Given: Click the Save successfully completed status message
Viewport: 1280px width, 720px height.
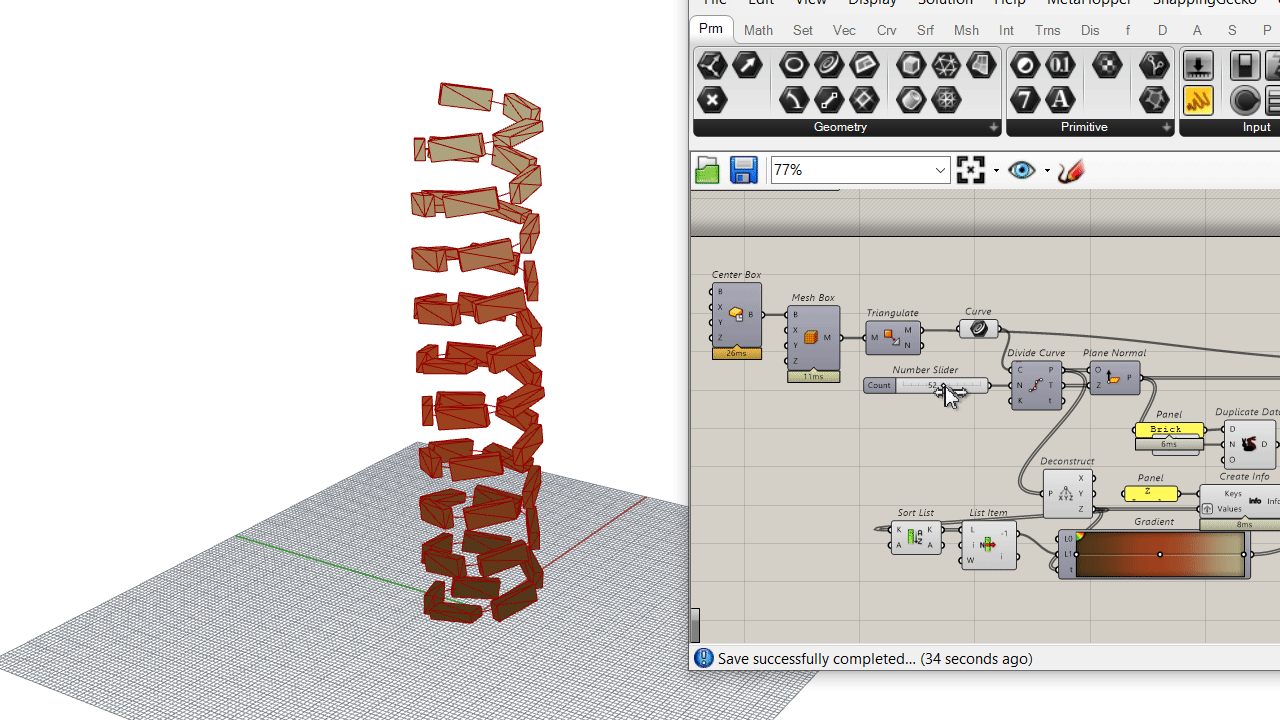Looking at the screenshot, I should click(875, 658).
